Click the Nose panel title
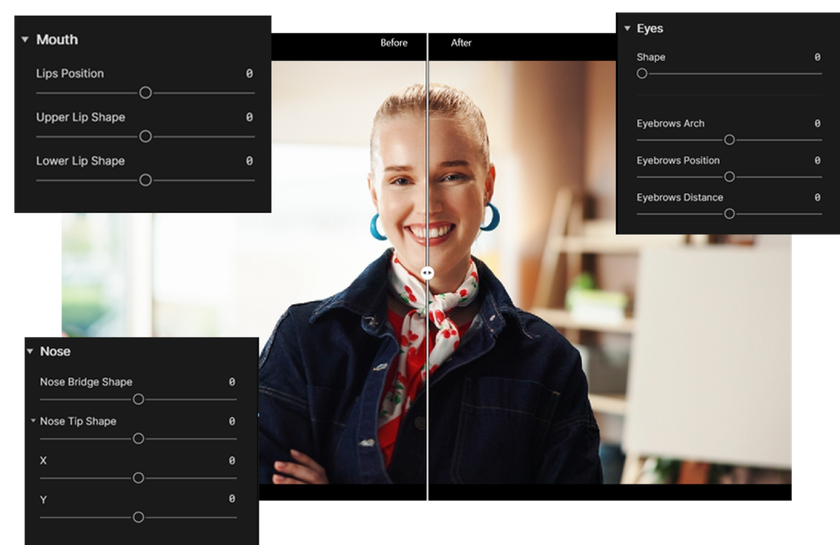 click(55, 352)
